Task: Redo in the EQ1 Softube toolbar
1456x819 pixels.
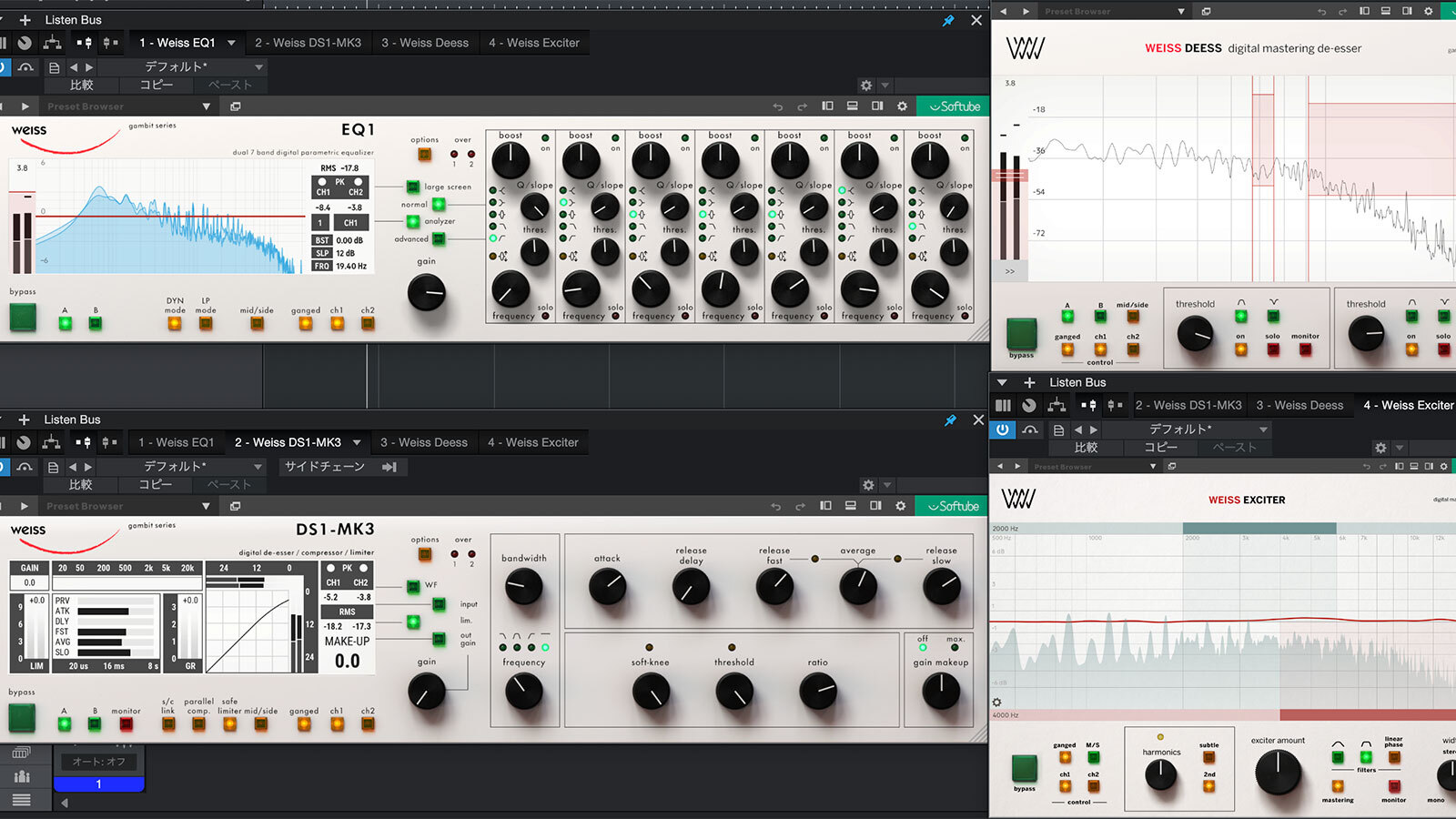Action: [x=802, y=106]
